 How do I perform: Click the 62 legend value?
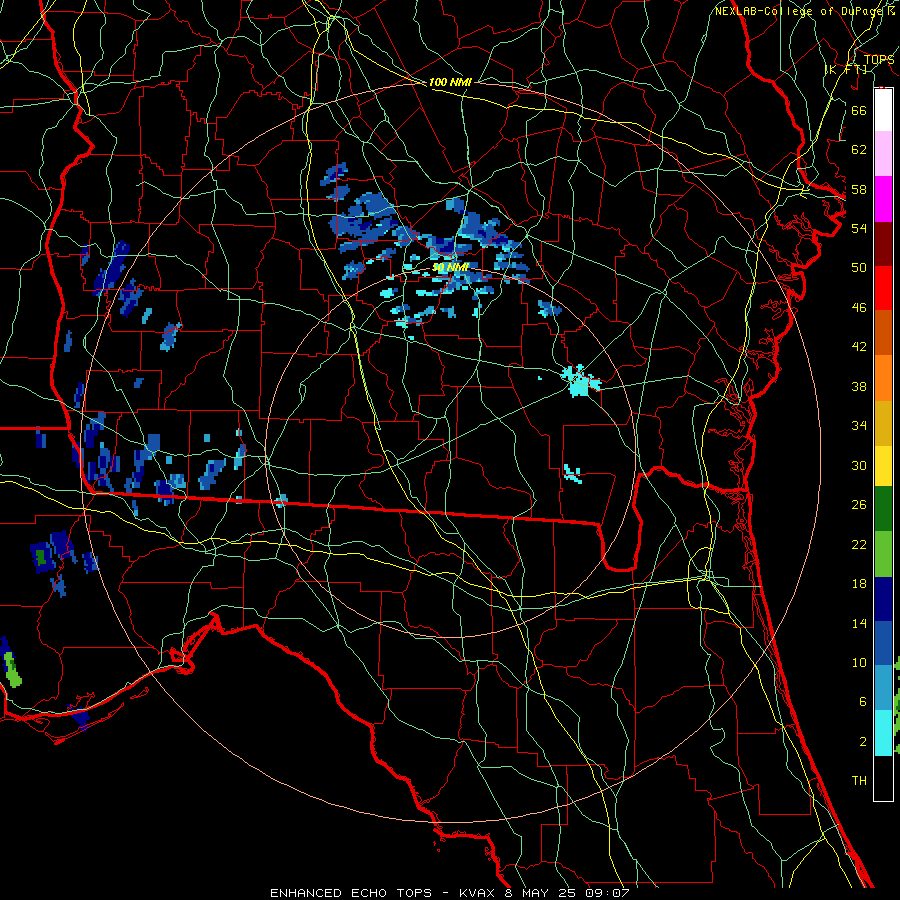pyautogui.click(x=859, y=150)
